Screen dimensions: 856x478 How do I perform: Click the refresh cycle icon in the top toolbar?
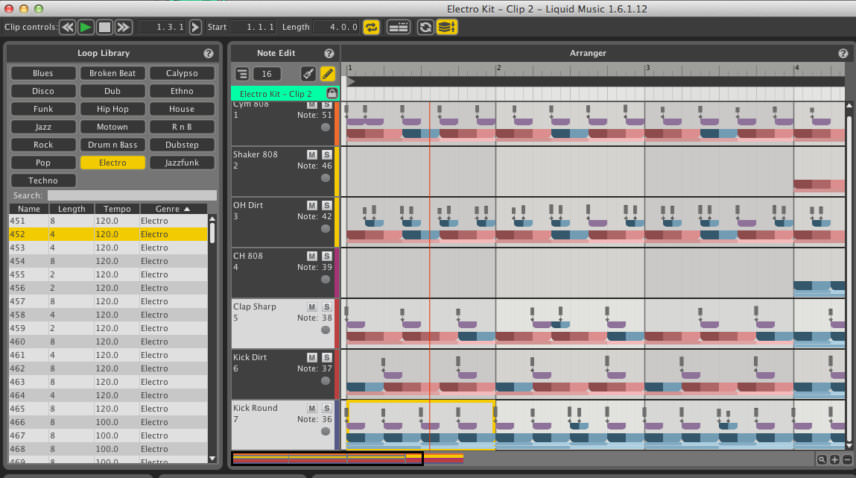[425, 27]
